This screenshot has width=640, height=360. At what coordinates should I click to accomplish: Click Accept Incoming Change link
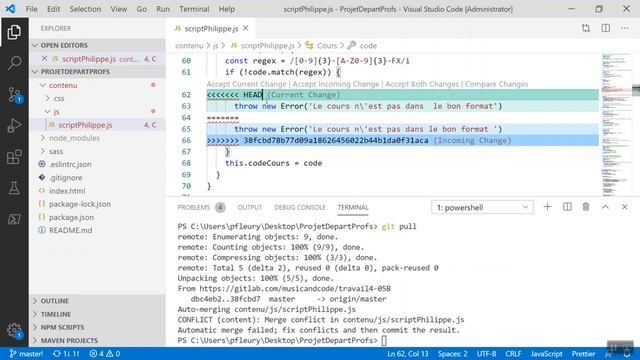336,84
